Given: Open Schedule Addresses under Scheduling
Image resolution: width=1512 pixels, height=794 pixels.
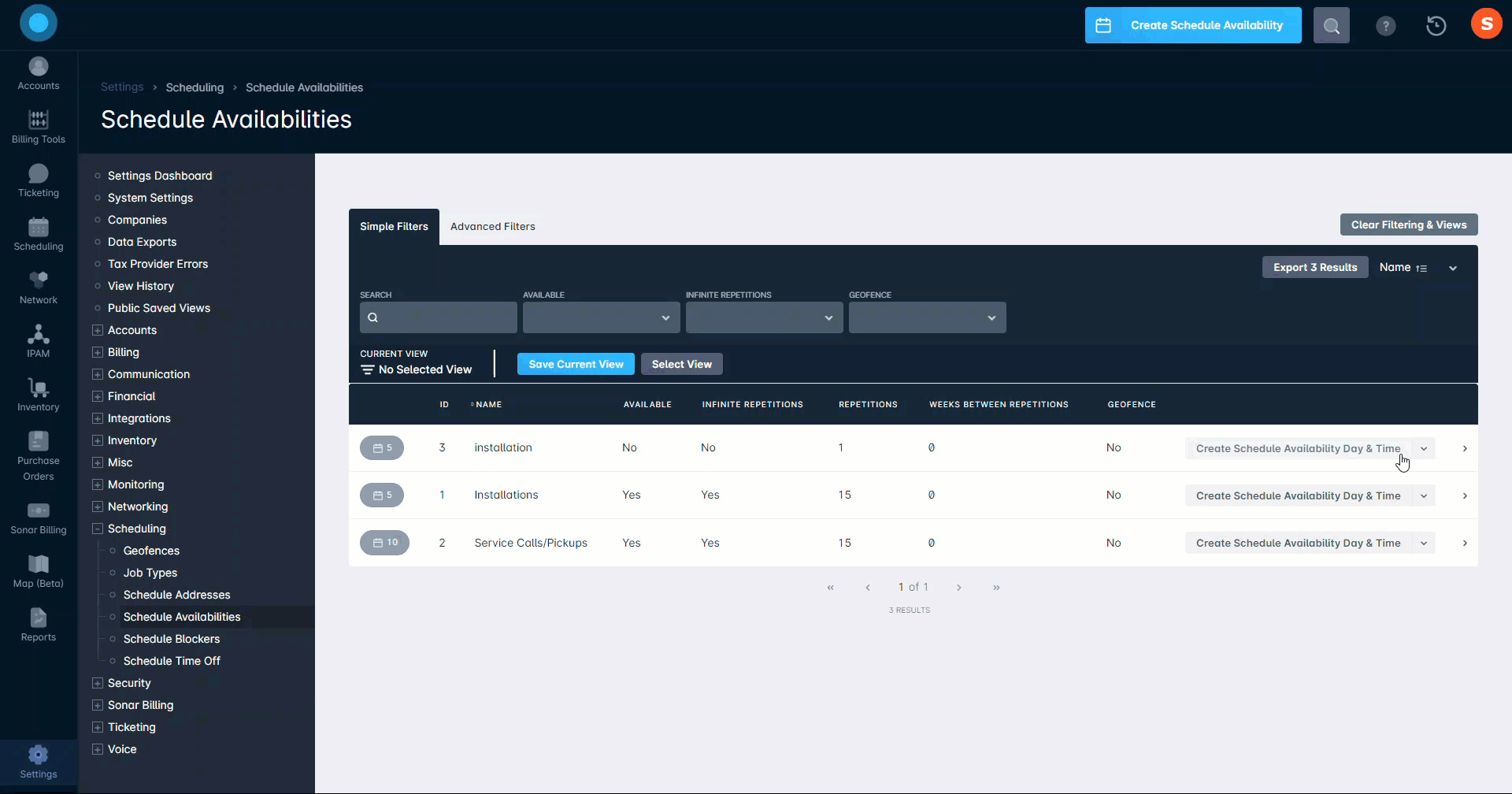Looking at the screenshot, I should [177, 595].
